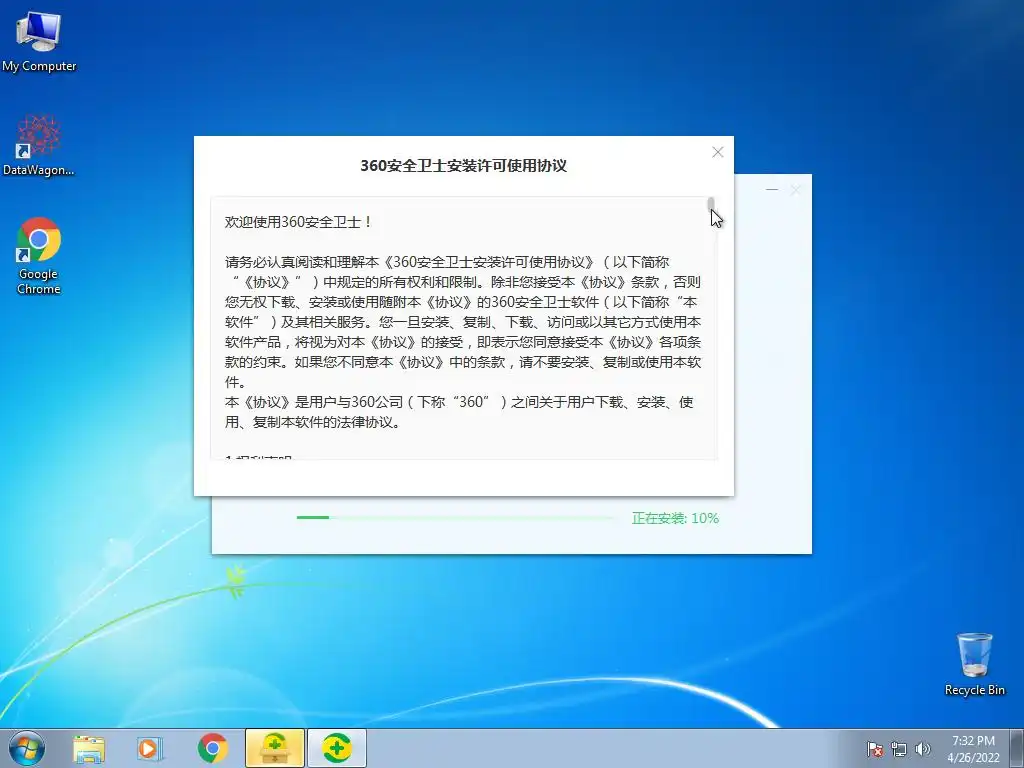The width and height of the screenshot is (1024, 768).
Task: Click the paragraph starting 请务必认真阅读和理解本
Action: [x=463, y=322]
